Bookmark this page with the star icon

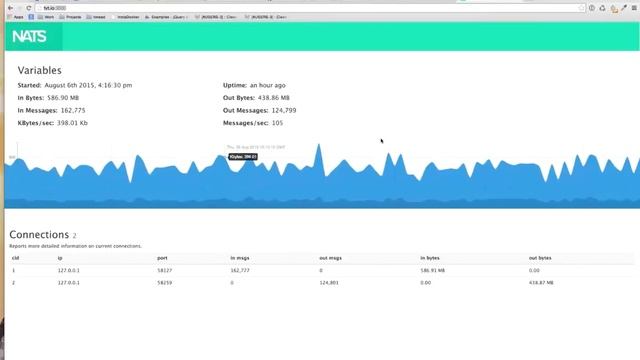tap(581, 8)
